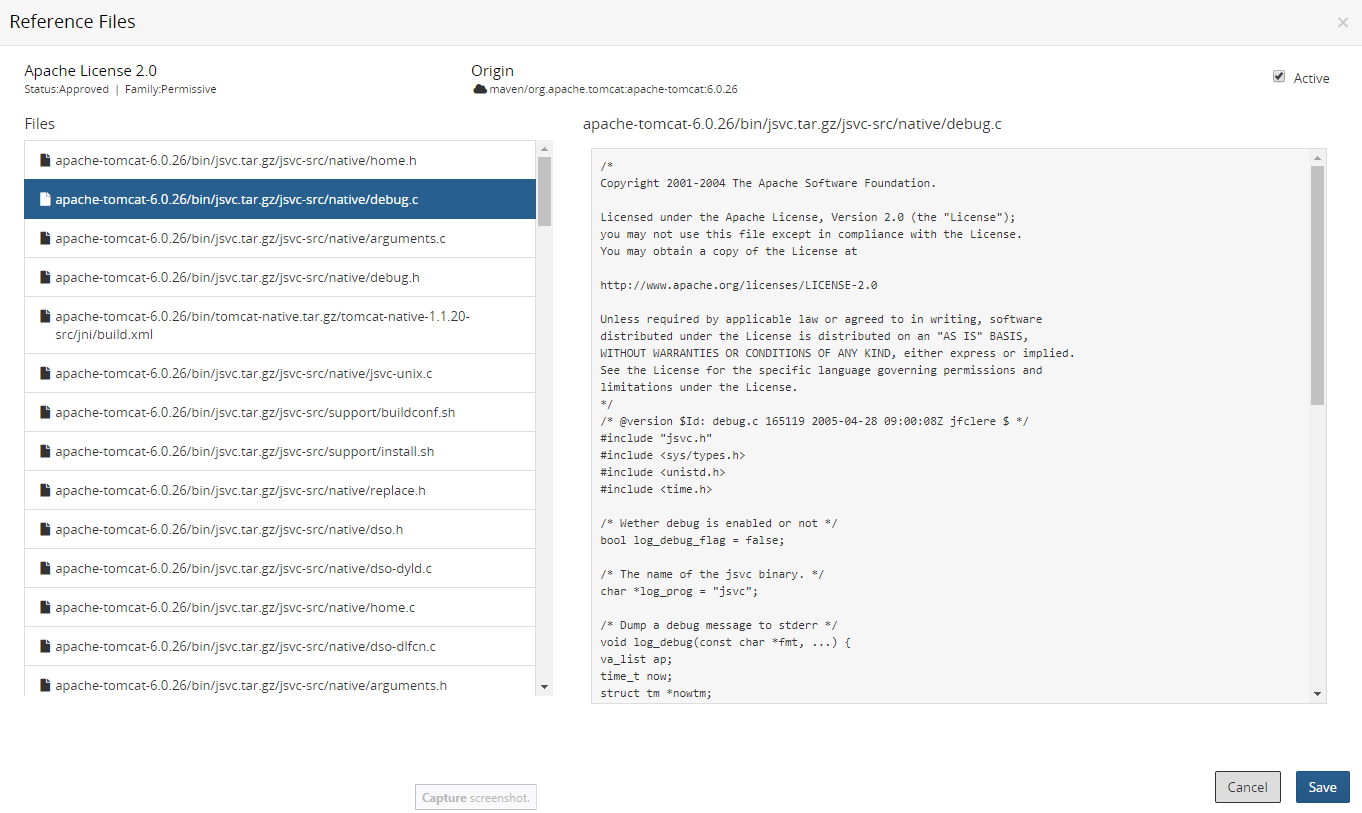Click the file icon beside home.h
The image size is (1362, 813).
[45, 160]
